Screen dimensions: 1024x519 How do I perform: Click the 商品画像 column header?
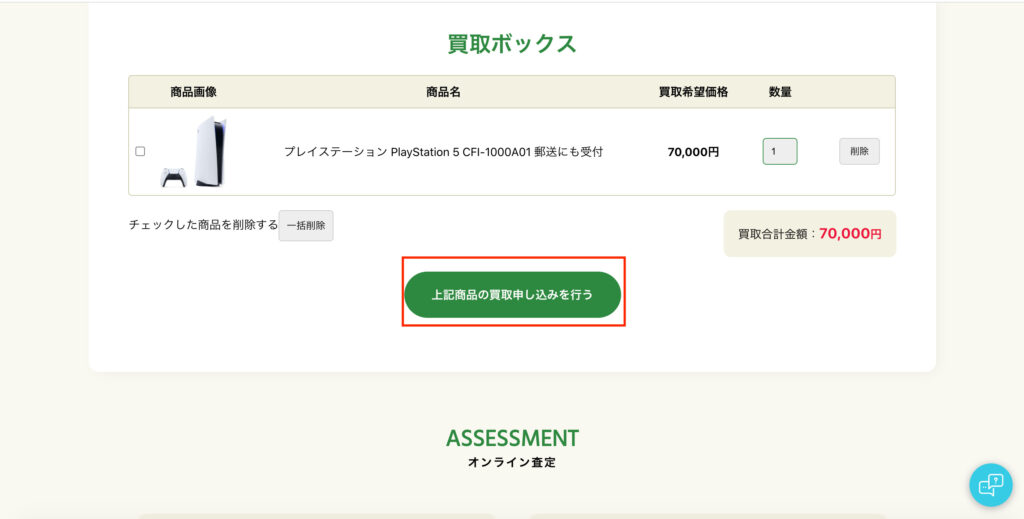[193, 92]
